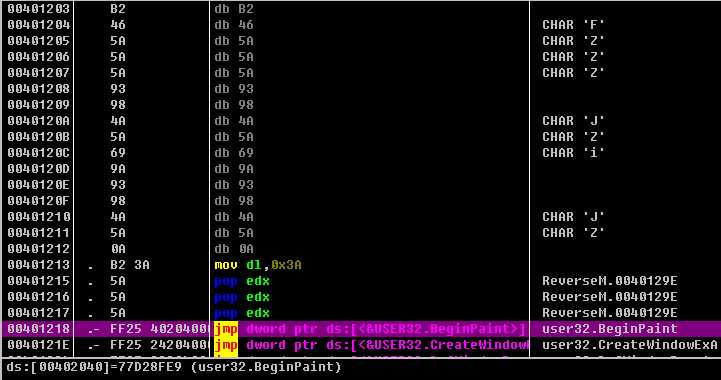721x380 pixels.
Task: Click address 00401212
Action: pos(39,249)
